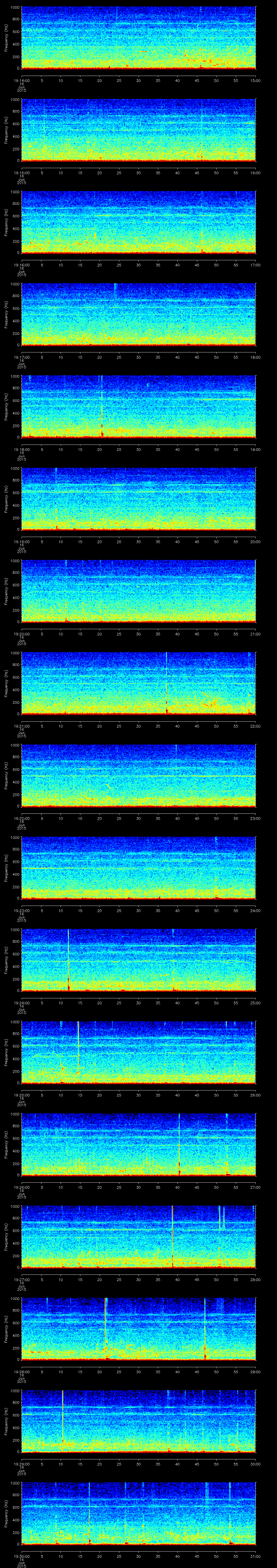The height and width of the screenshot is (1568, 277).
Task: Select the spectrogram panel starting at 19:16:00
Action: coord(138,222)
